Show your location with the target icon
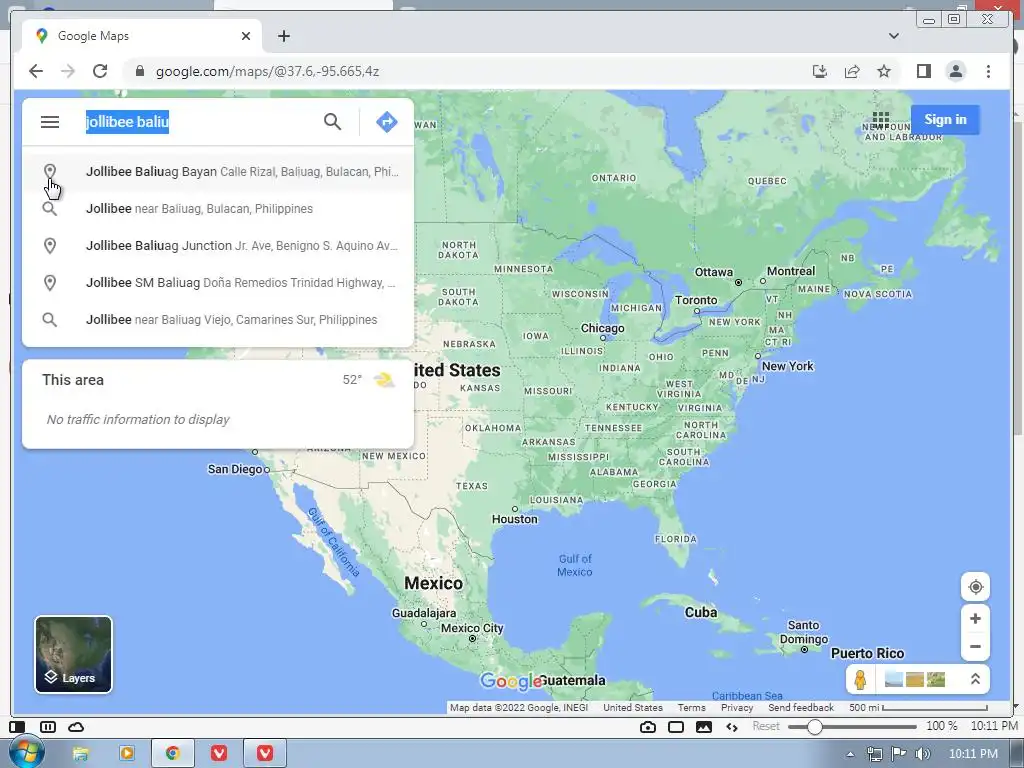The width and height of the screenshot is (1024, 768). coord(975,587)
